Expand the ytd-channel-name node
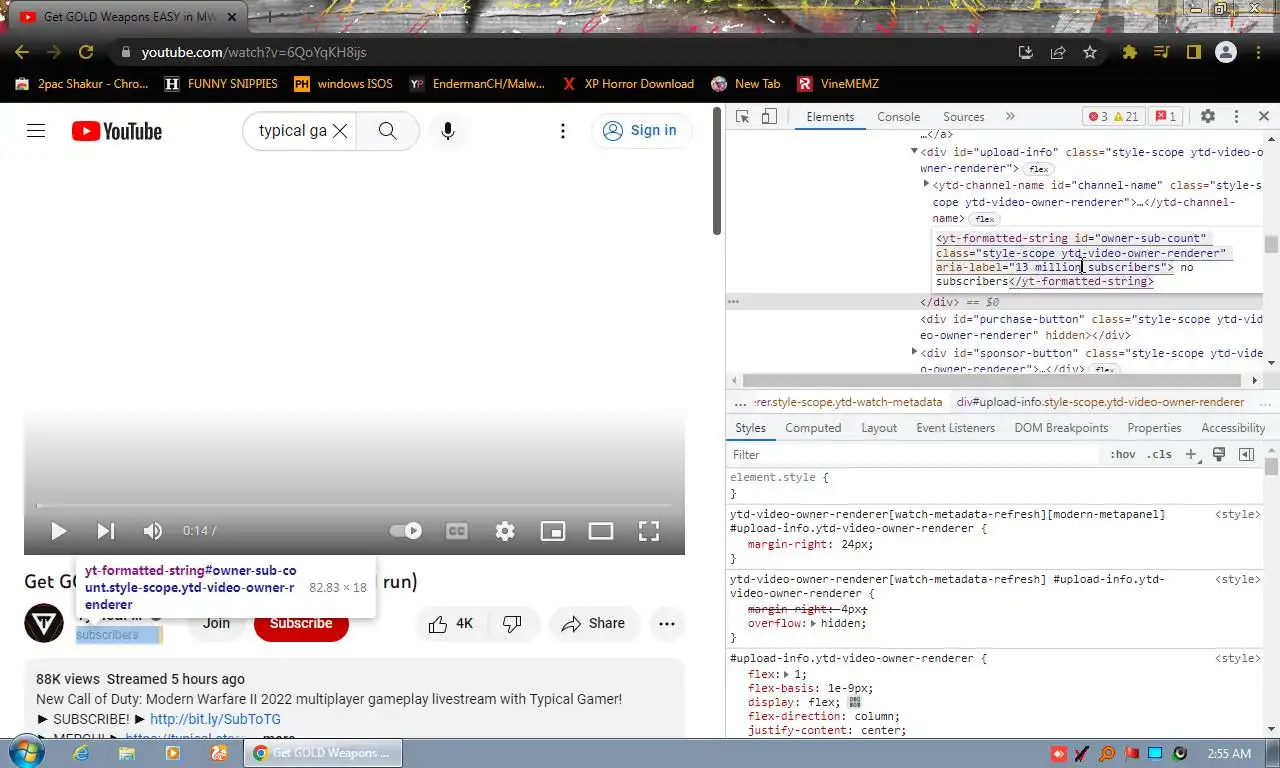 tap(926, 185)
